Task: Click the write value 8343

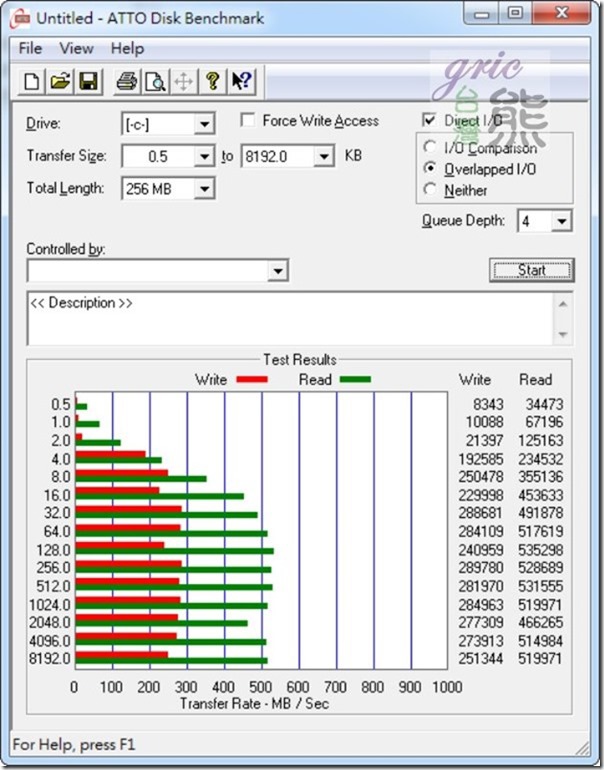Action: pyautogui.click(x=488, y=404)
